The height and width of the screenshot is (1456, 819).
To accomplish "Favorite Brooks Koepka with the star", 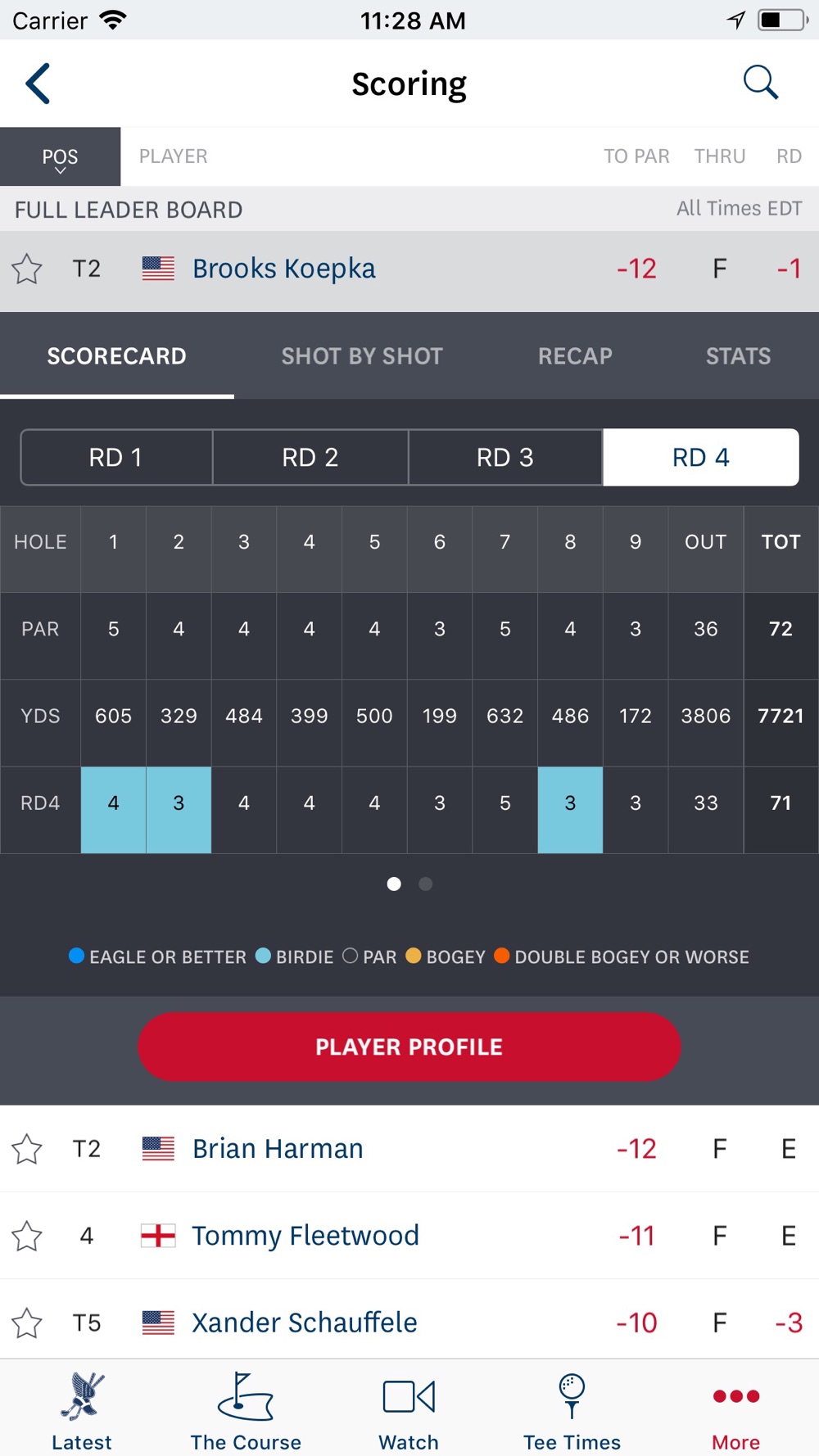I will [27, 269].
